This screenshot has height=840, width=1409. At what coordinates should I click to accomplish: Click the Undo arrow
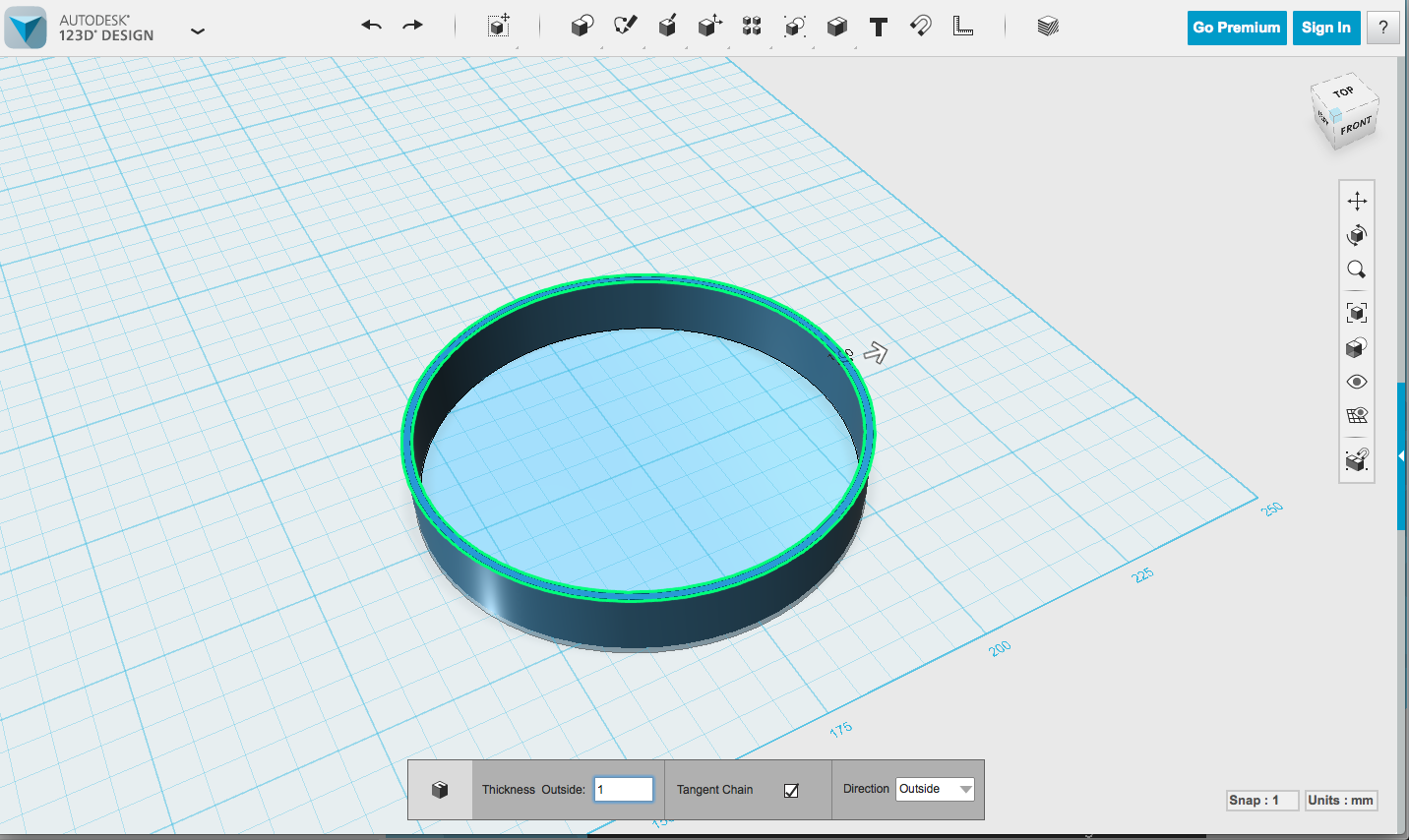point(371,26)
